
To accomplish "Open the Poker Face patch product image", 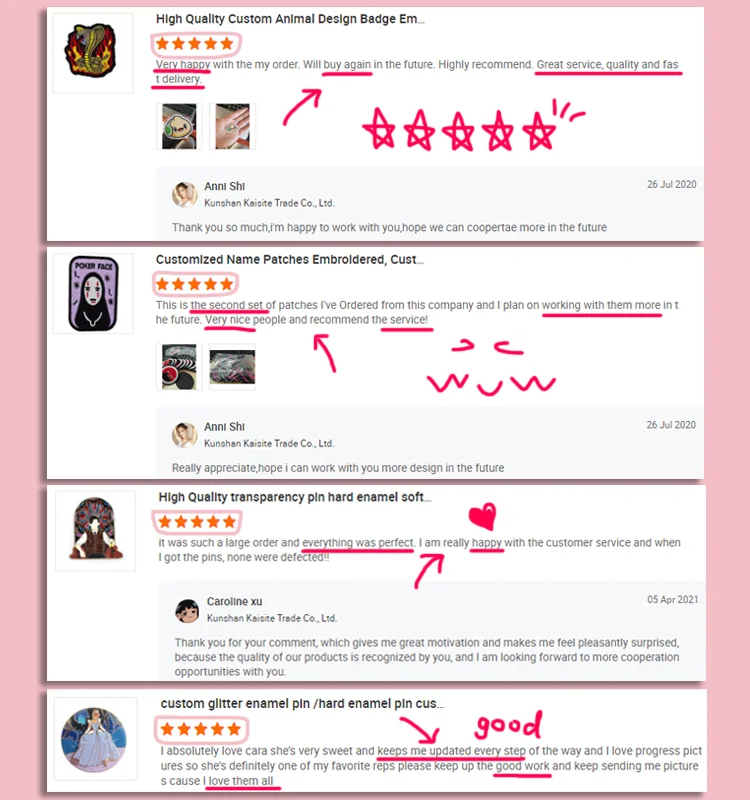I will tap(93, 293).
